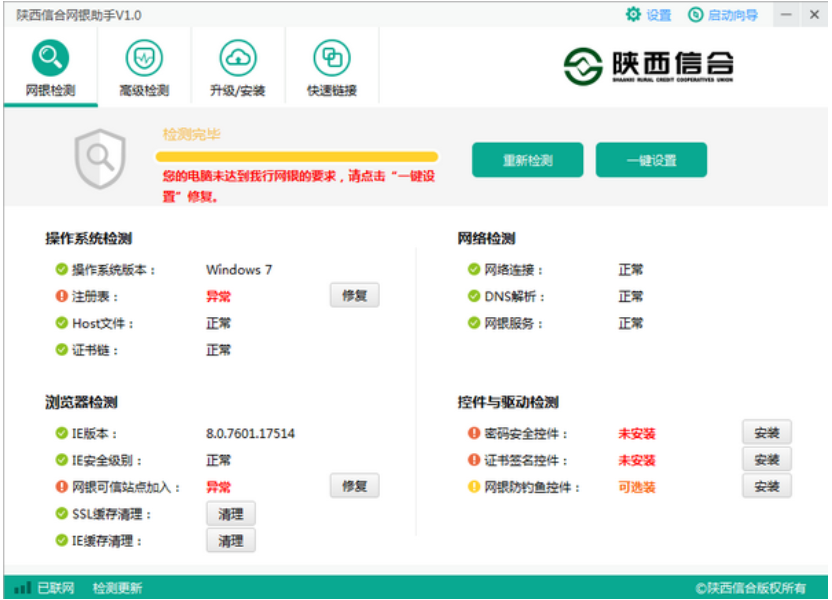Viewport: 832px width, 600px height.
Task: Open the 高级检测 advanced detection icon
Action: (145, 57)
